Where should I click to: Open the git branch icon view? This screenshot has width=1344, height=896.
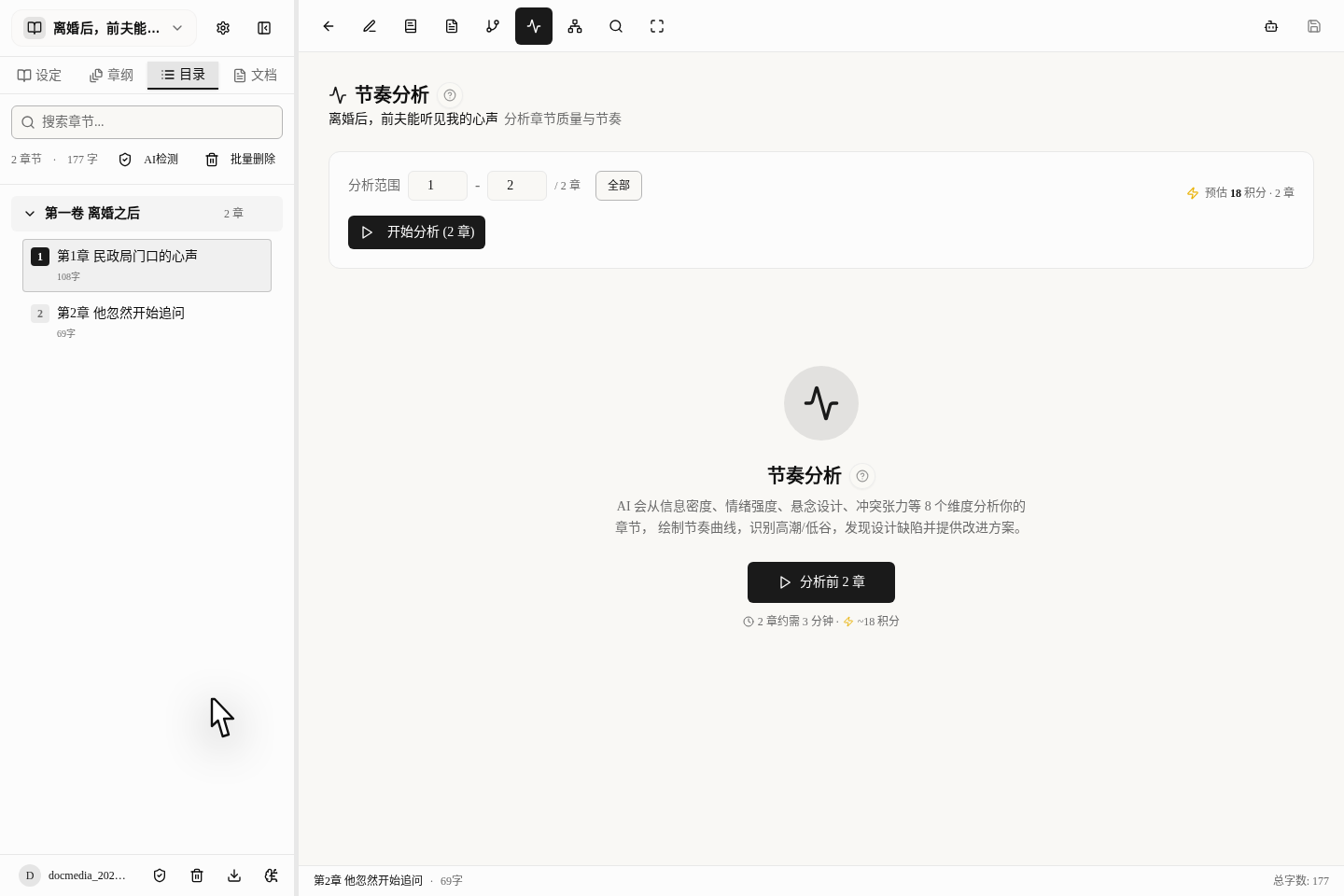[x=493, y=26]
